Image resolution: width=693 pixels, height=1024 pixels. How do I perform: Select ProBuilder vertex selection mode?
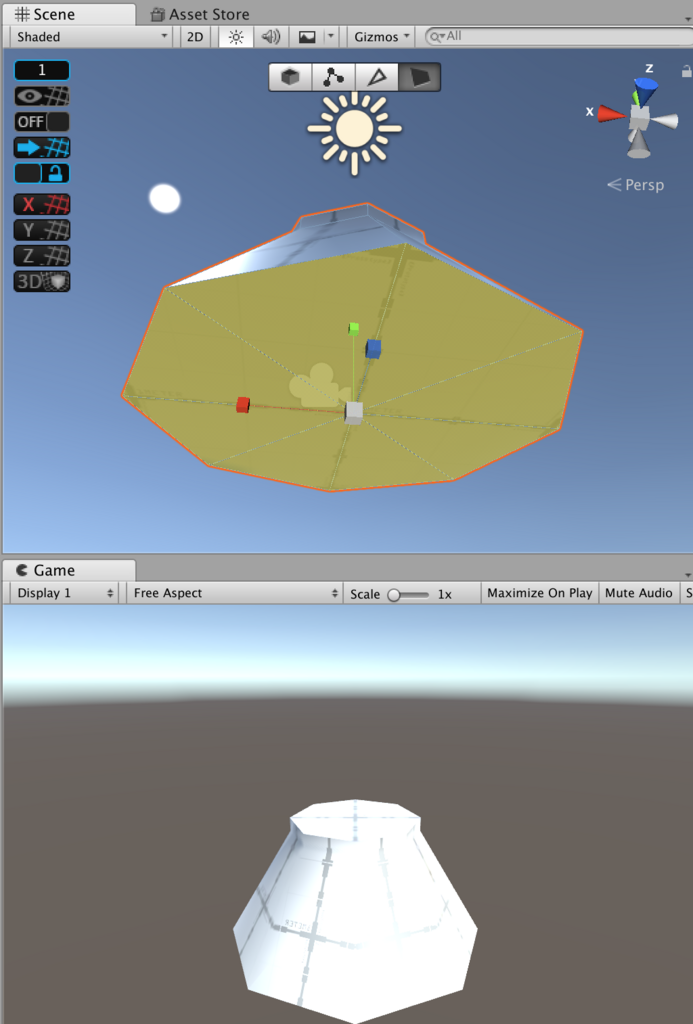(334, 77)
